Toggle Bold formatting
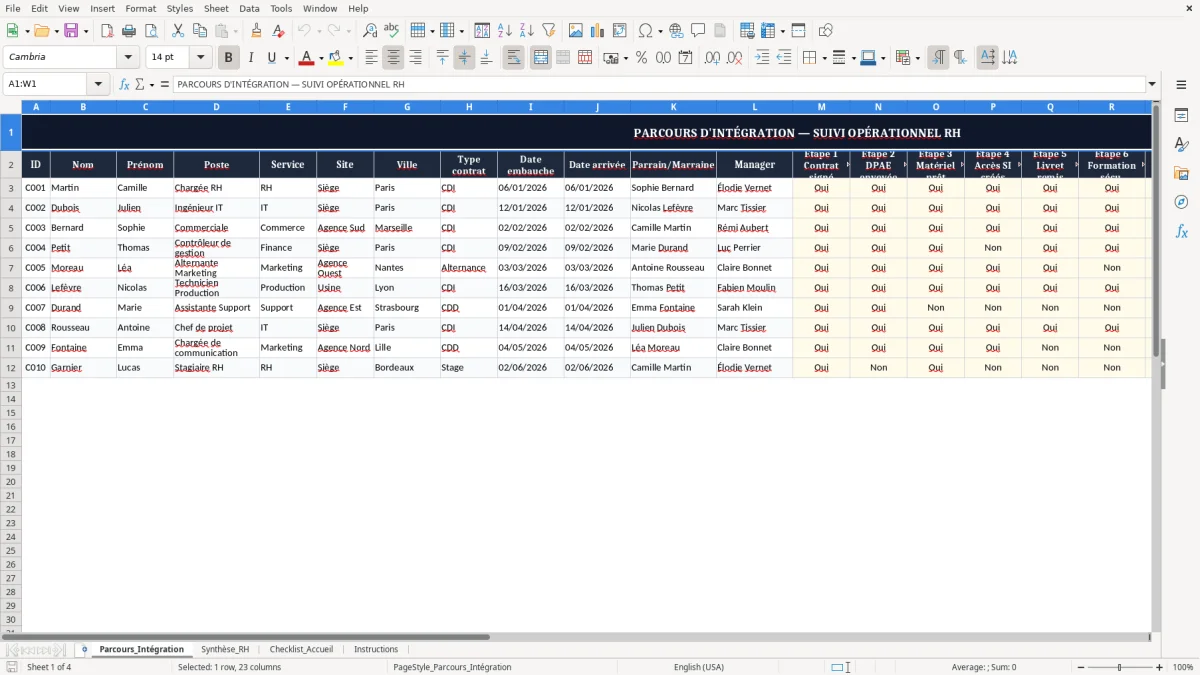 [229, 58]
